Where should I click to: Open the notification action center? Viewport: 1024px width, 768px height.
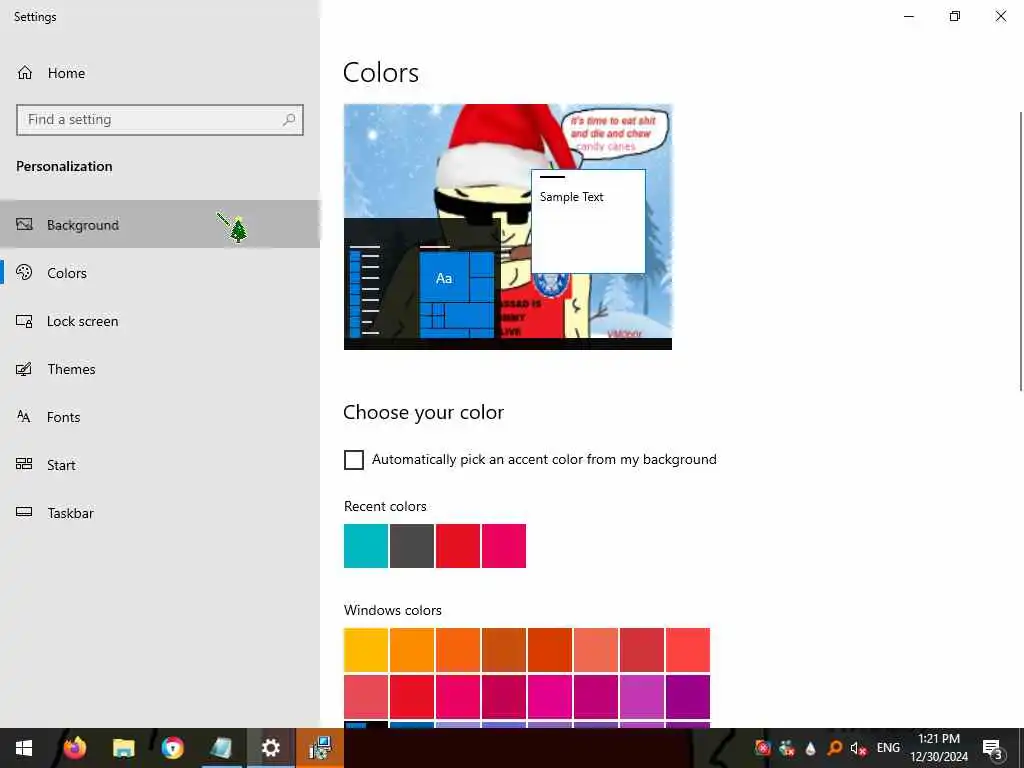[992, 748]
